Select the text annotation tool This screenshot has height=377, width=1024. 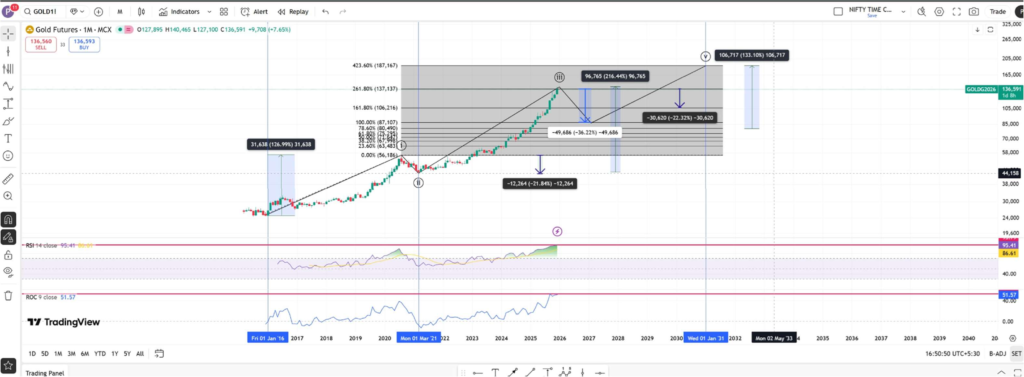coord(8,139)
